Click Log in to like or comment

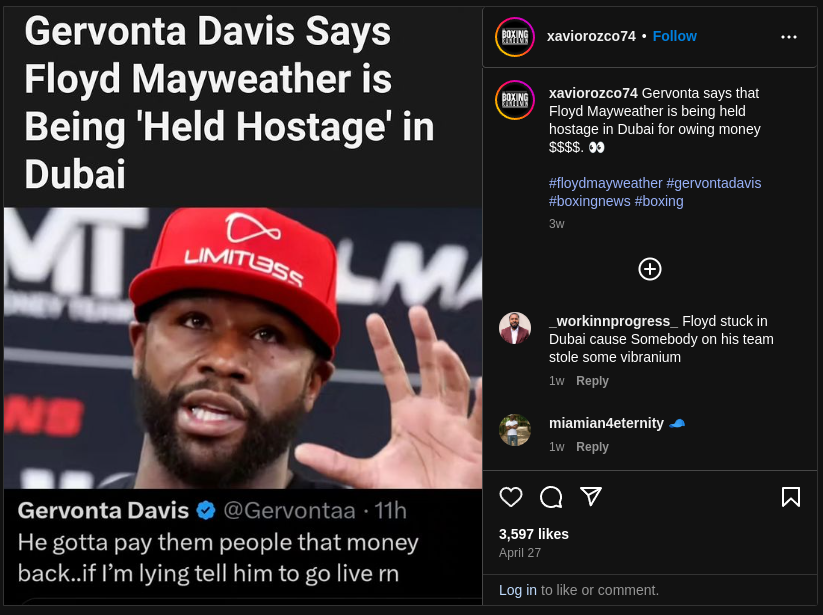(518, 590)
